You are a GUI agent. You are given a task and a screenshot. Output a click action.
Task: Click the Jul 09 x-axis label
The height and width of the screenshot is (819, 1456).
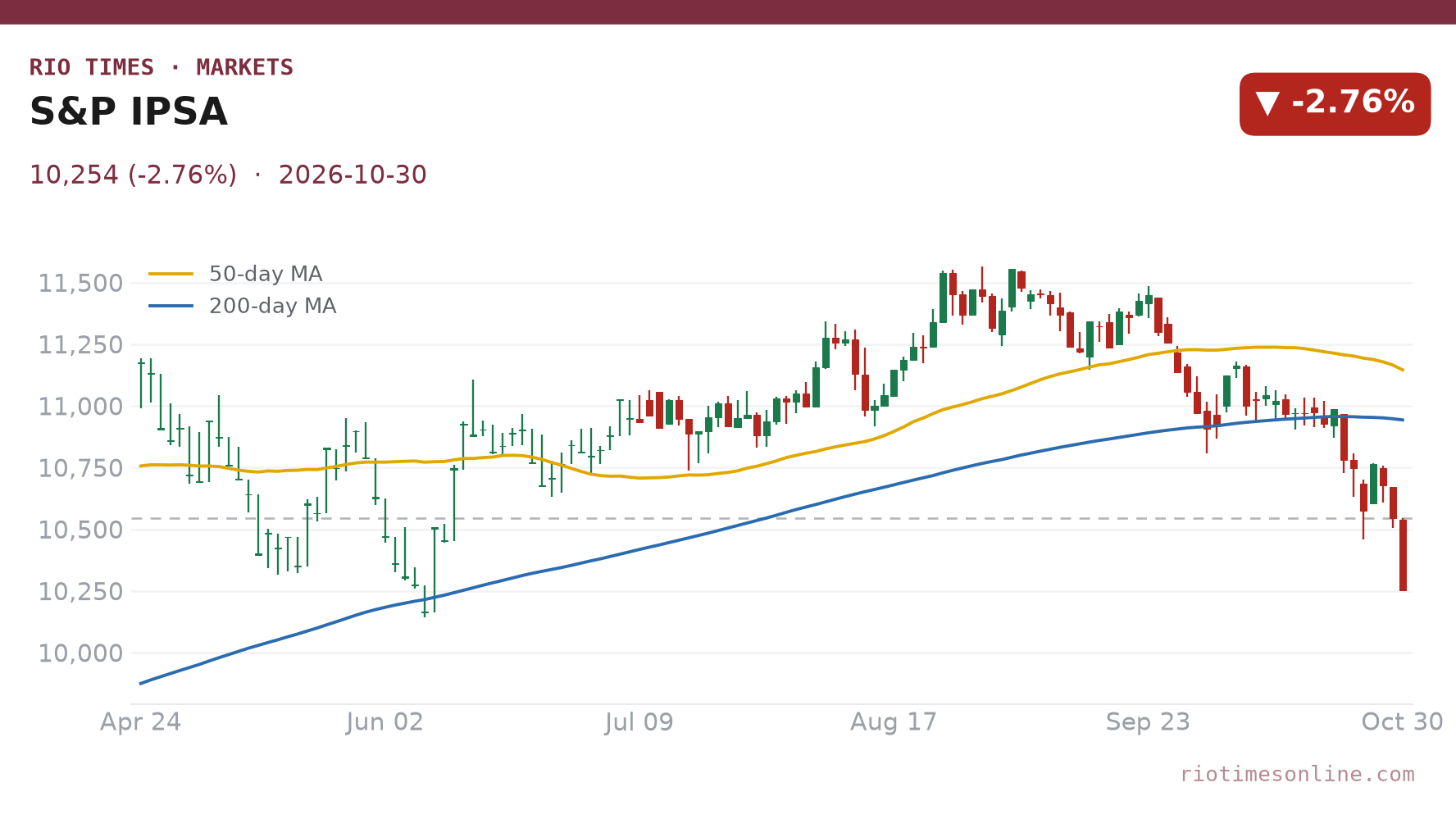(x=639, y=722)
